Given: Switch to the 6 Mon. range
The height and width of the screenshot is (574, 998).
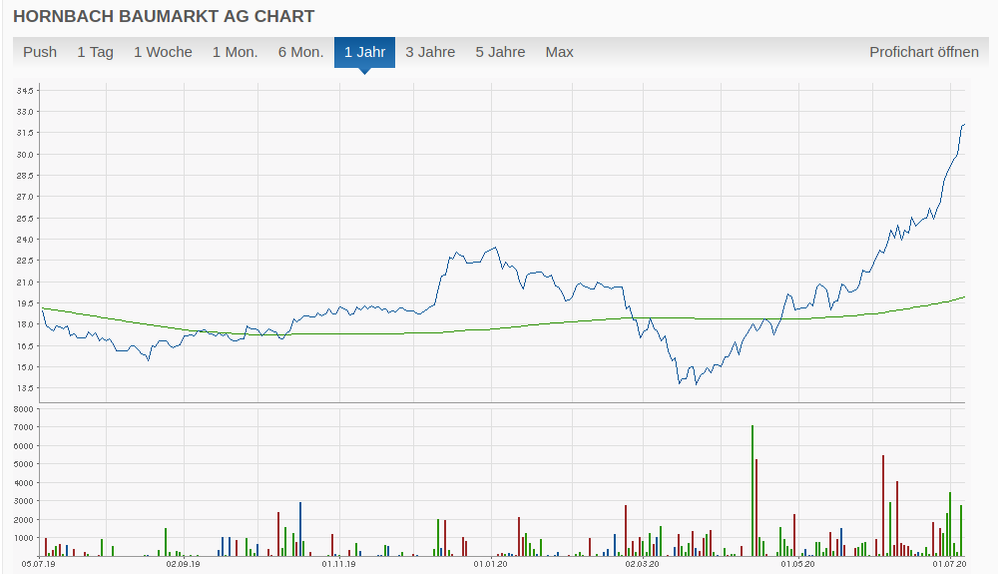Looking at the screenshot, I should (301, 52).
